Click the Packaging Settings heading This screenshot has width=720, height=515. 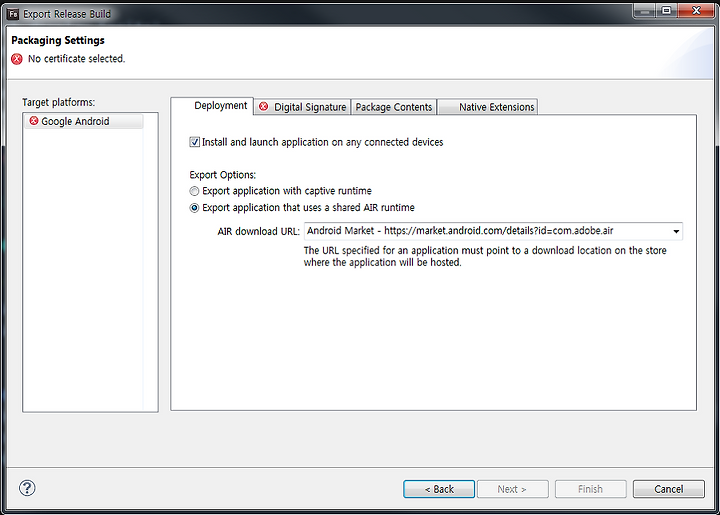[58, 40]
